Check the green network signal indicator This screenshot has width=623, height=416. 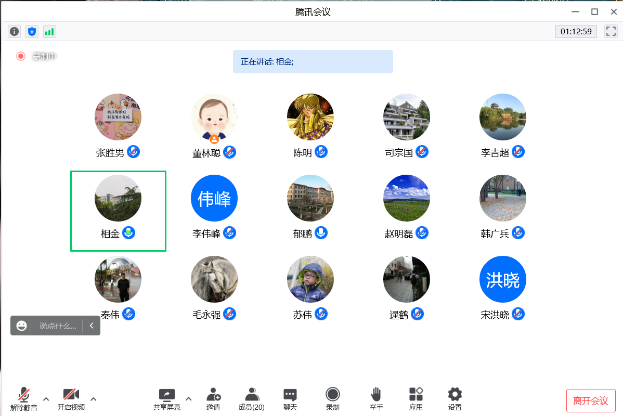[x=49, y=31]
